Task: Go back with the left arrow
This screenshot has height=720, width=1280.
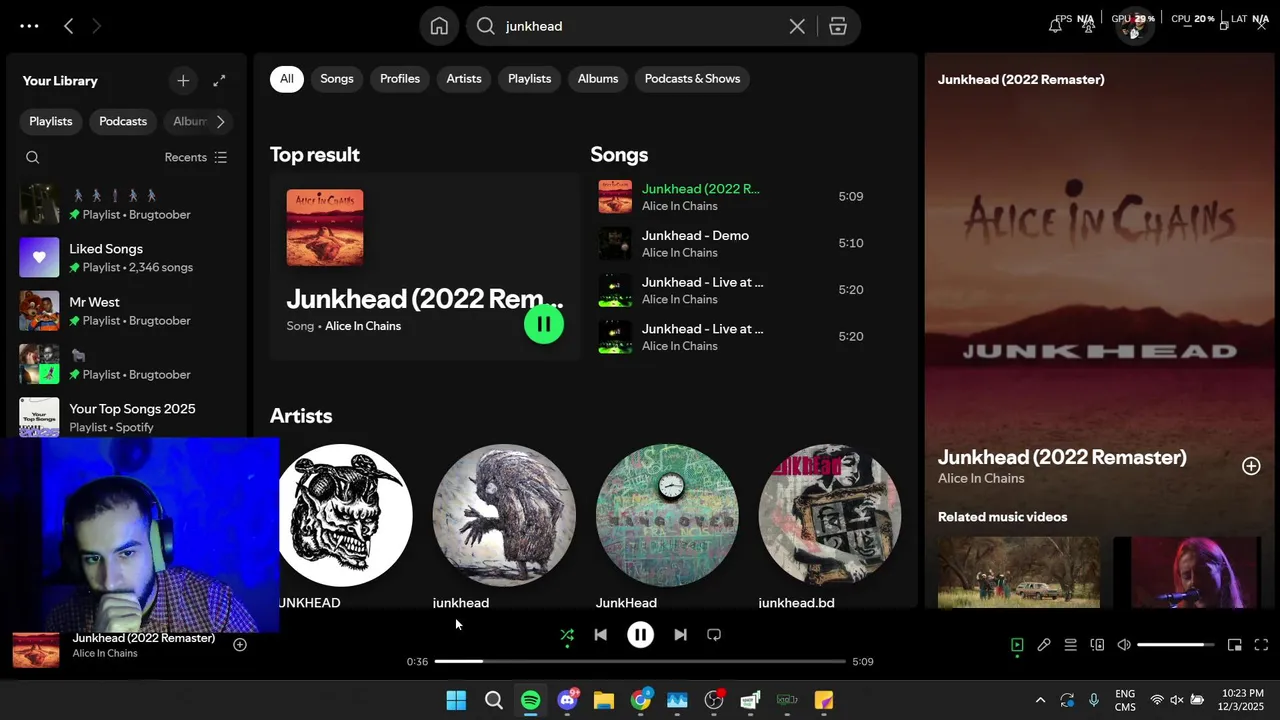Action: [68, 26]
